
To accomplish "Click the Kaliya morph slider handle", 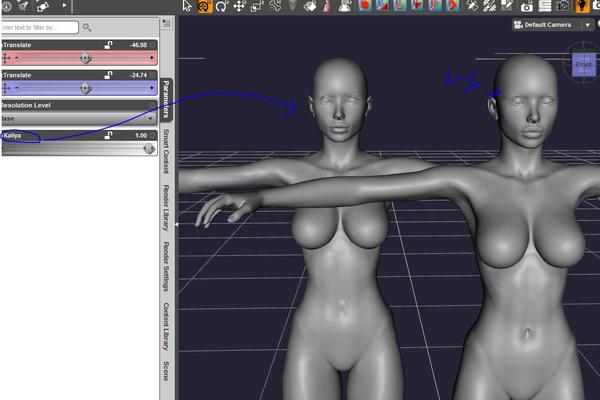I will (149, 149).
